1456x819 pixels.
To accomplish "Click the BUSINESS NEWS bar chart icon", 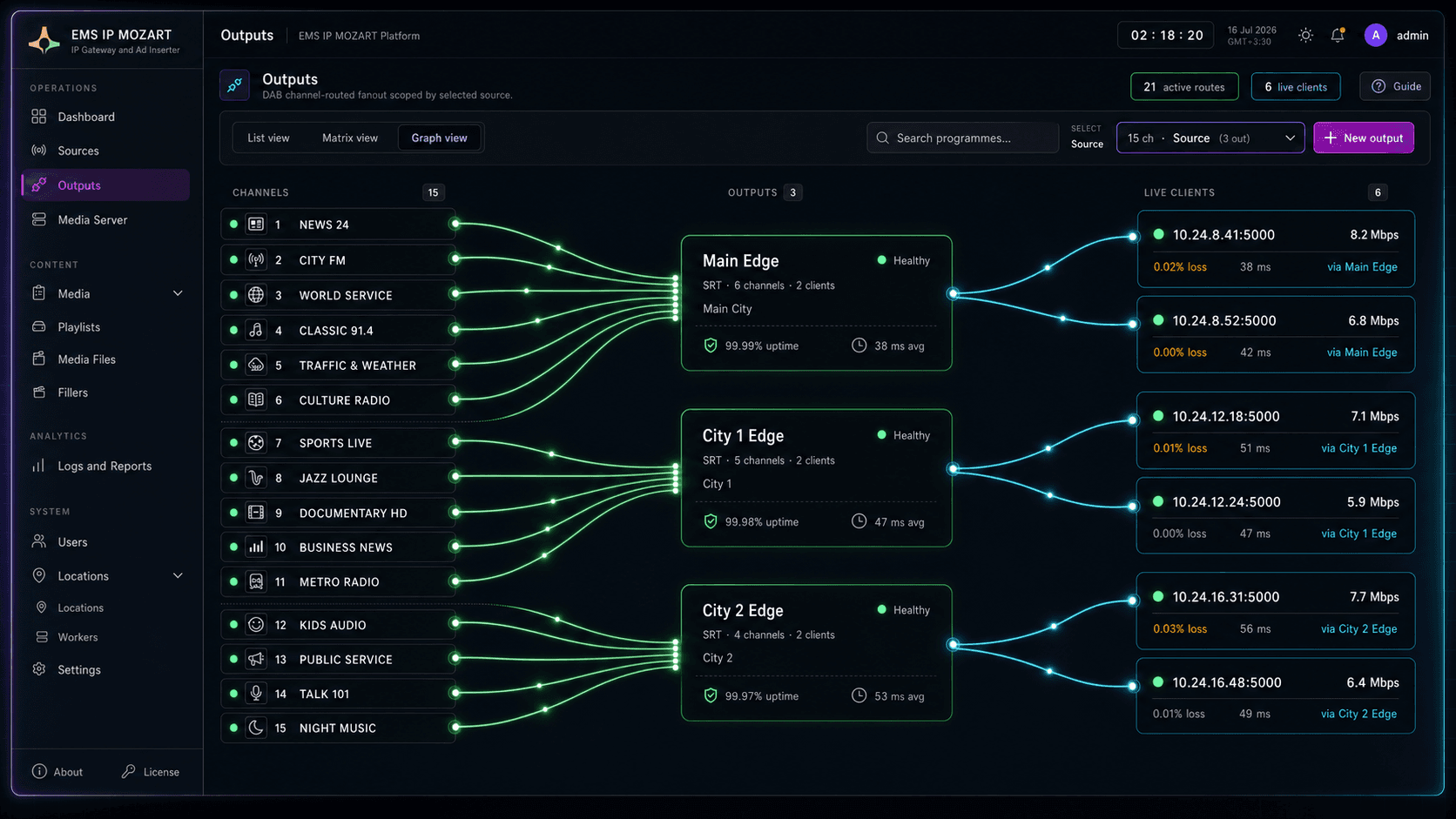I will (x=256, y=547).
